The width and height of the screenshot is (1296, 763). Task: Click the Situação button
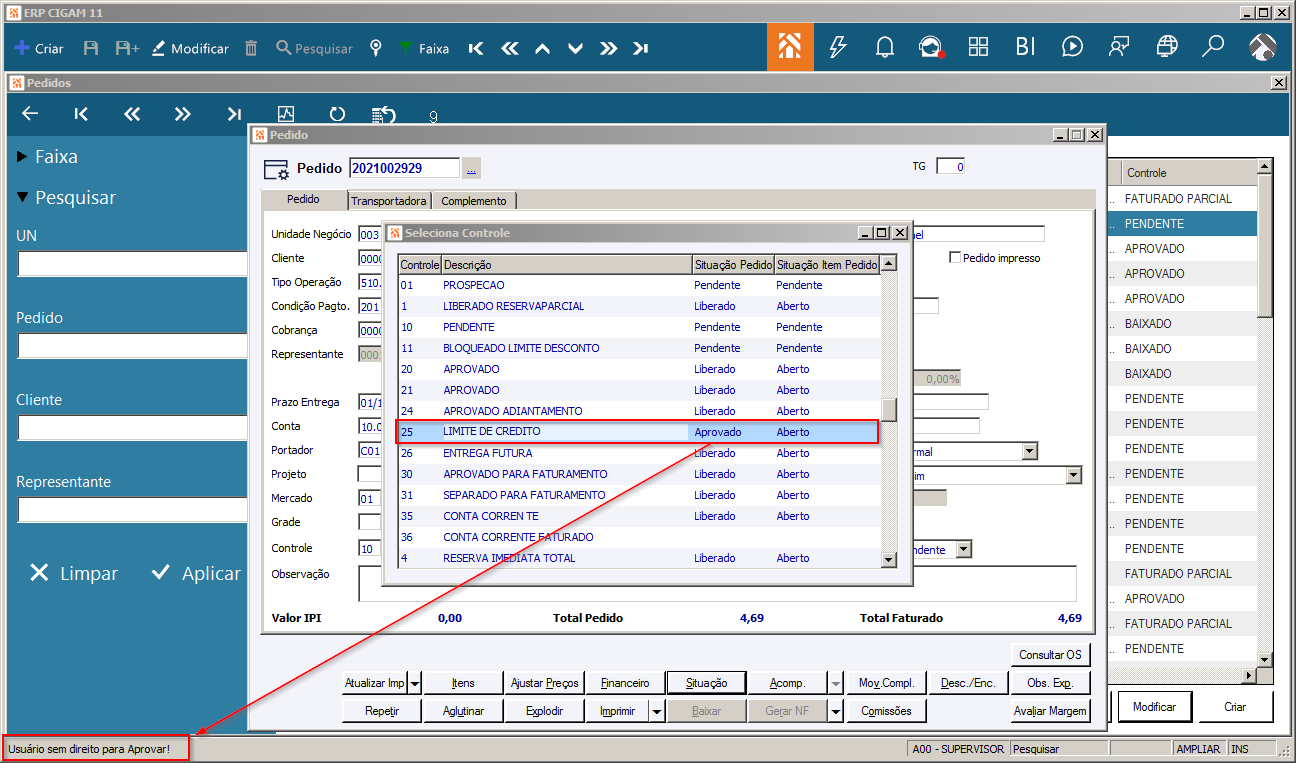(x=706, y=683)
